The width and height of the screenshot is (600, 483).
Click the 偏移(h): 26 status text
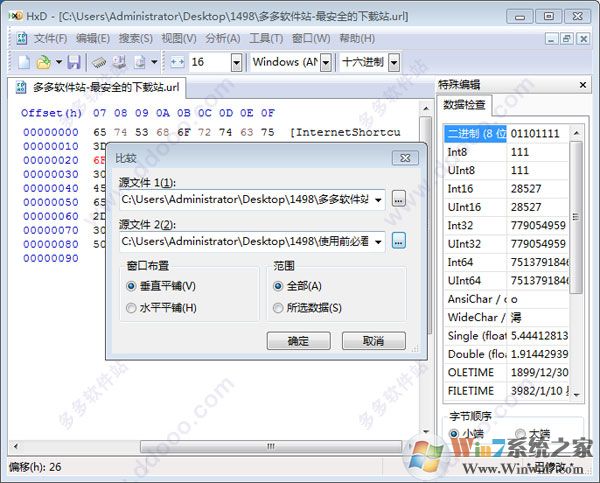click(35, 467)
